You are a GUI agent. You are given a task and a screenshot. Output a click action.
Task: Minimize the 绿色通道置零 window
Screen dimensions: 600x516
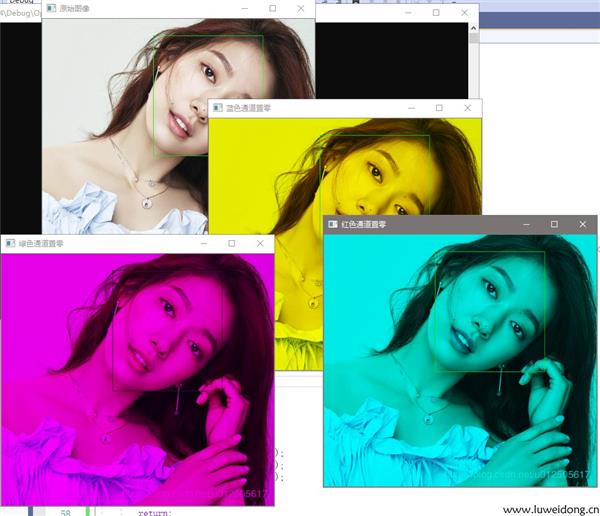(203, 243)
